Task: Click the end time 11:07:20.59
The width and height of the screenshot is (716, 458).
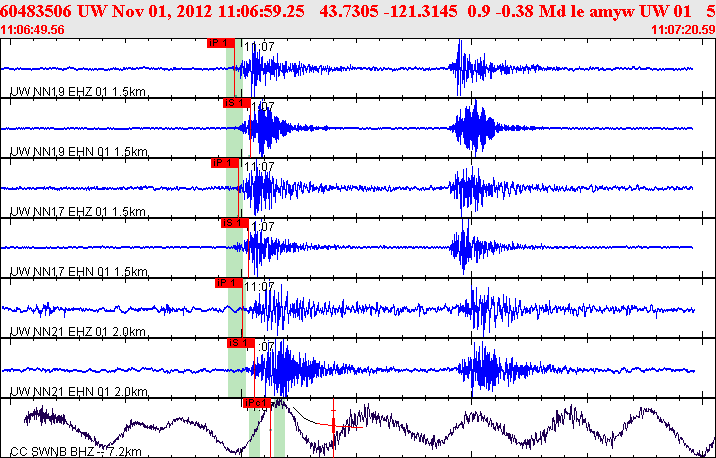Action: 683,30
